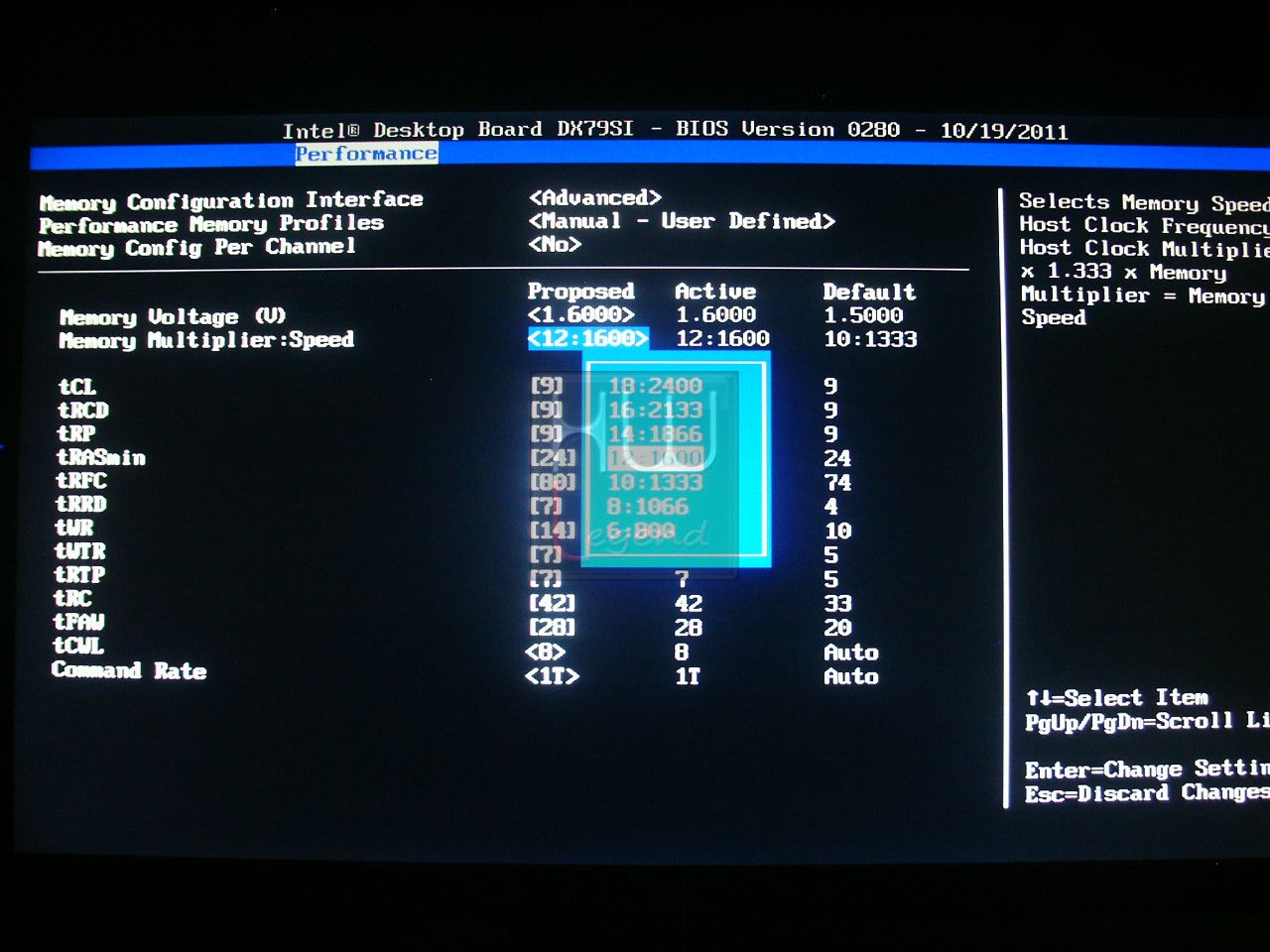Click the tFAW row label

click(78, 622)
